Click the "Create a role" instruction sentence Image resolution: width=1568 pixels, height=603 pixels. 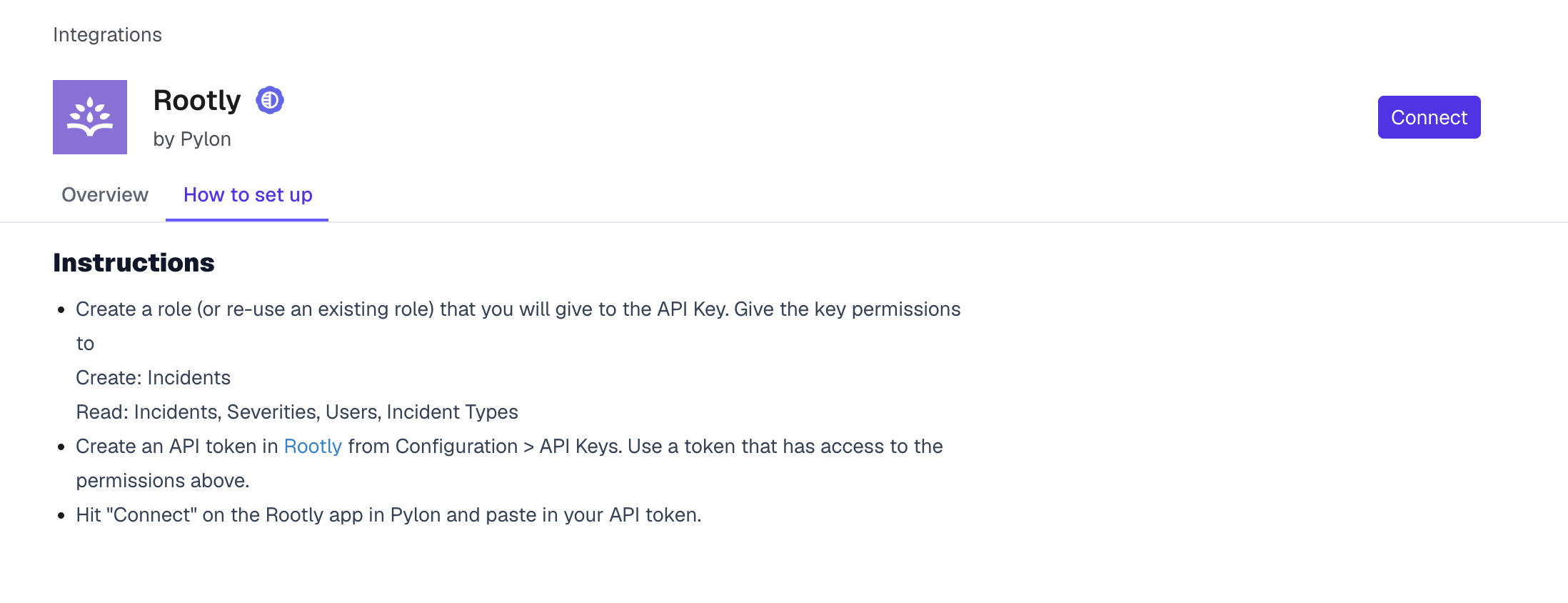click(518, 309)
